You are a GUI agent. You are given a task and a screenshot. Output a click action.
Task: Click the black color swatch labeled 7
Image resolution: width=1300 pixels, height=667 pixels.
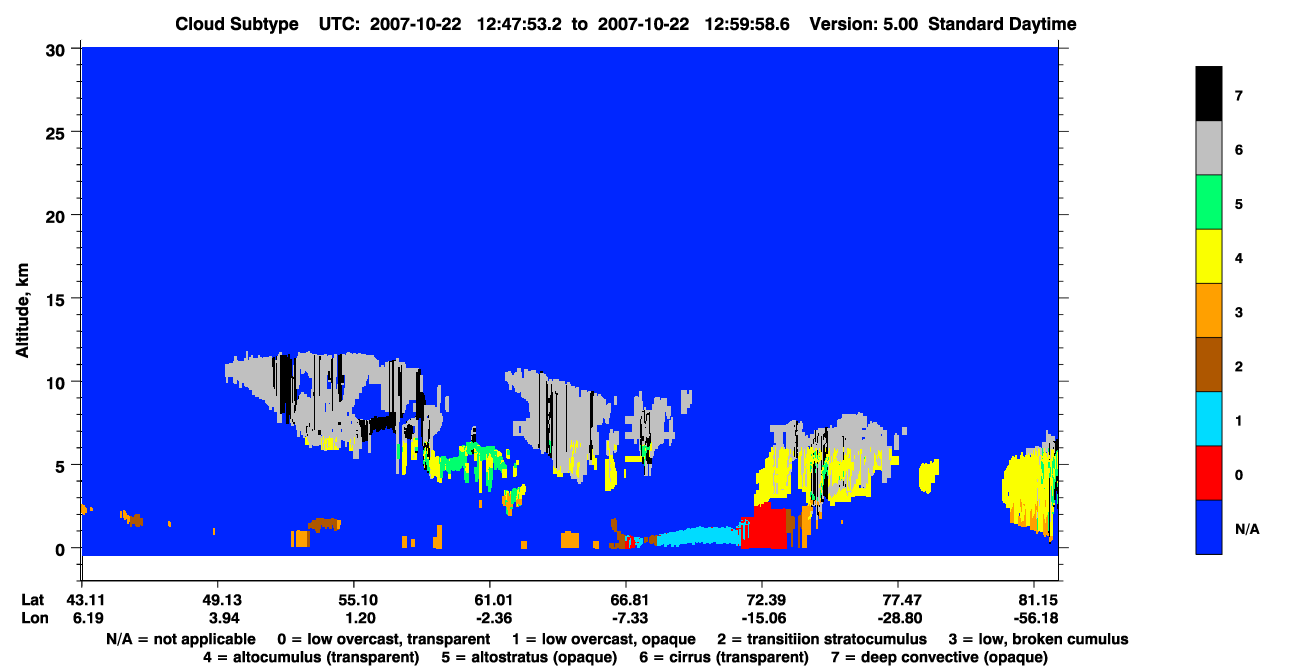(x=1209, y=94)
